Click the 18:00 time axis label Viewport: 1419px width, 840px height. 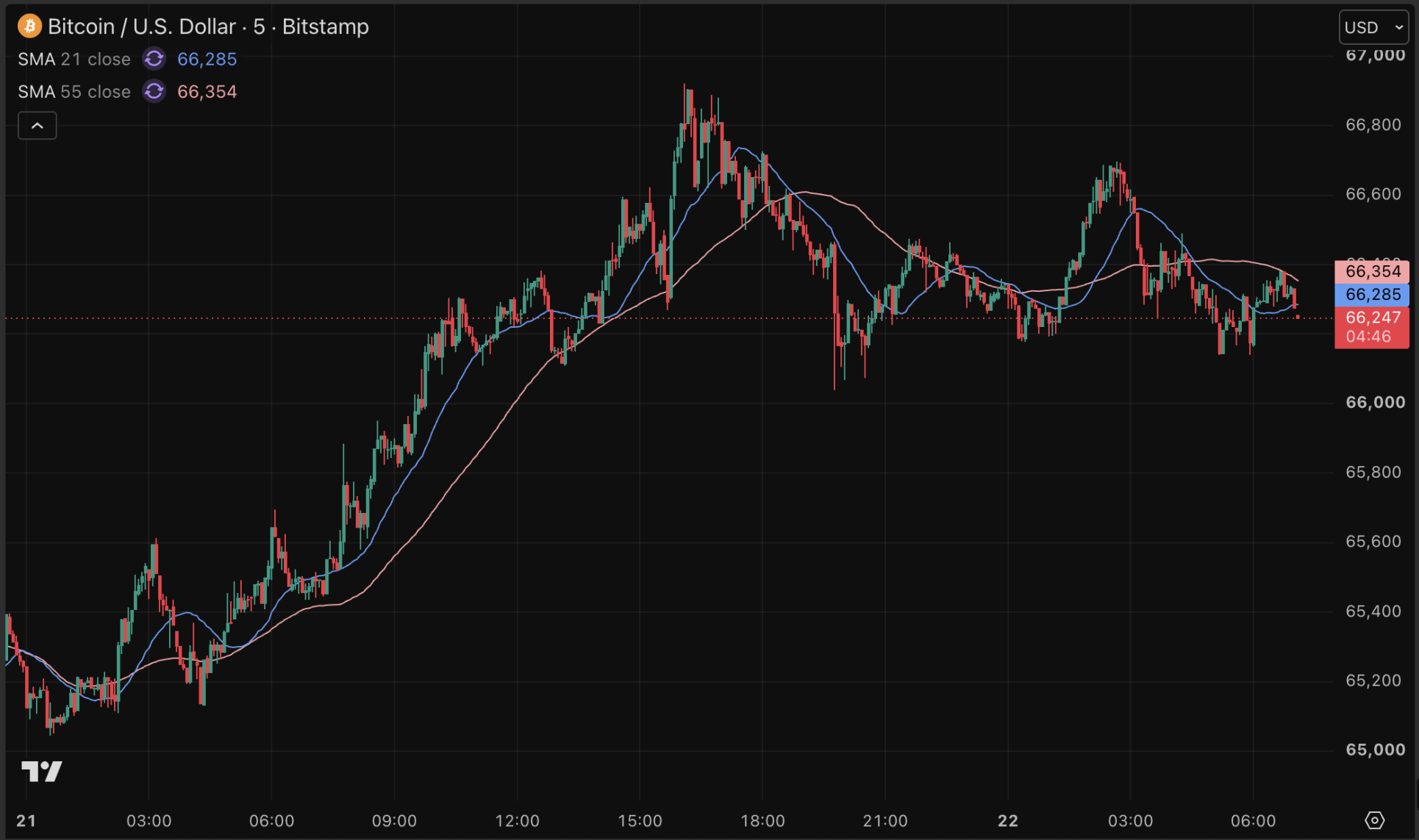click(x=762, y=821)
